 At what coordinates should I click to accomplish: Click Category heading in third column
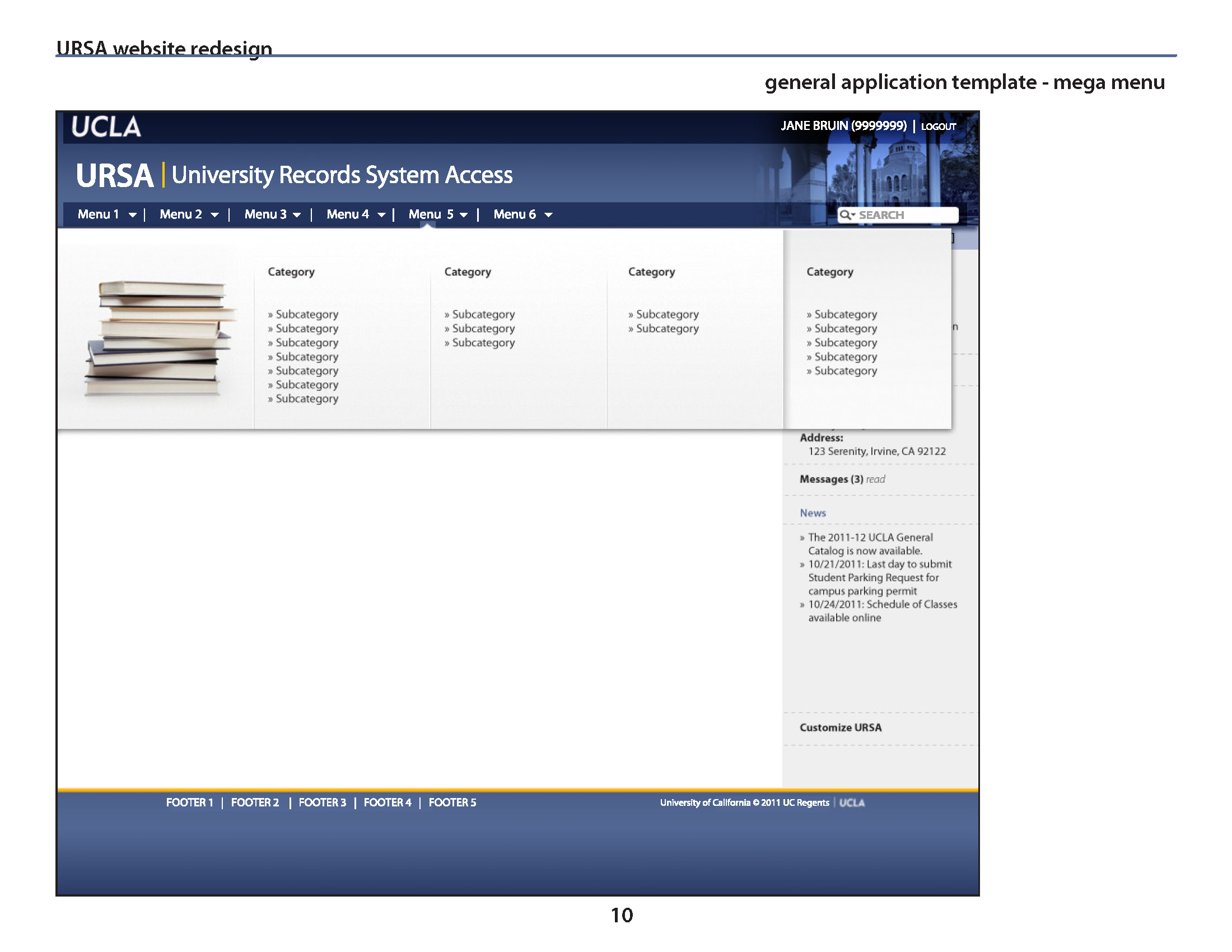click(x=651, y=272)
